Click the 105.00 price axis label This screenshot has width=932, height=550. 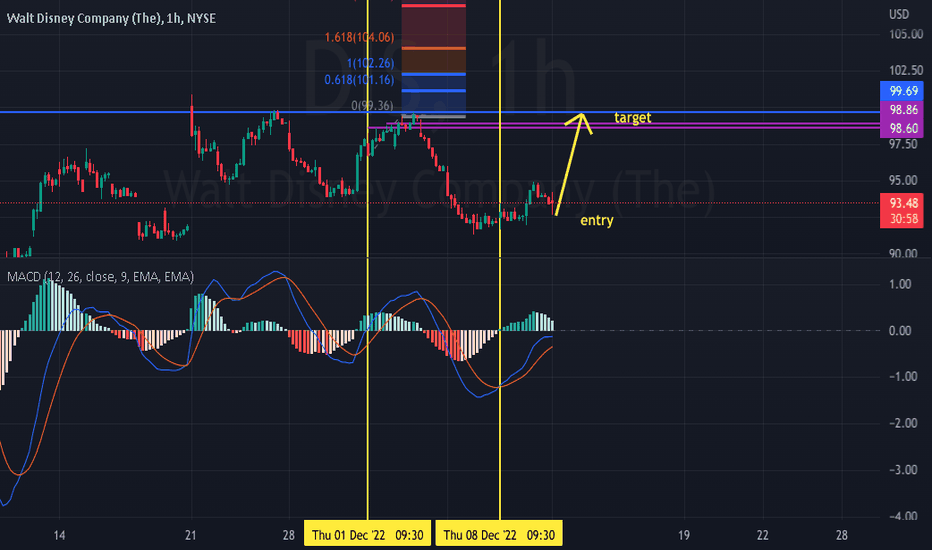pyautogui.click(x=906, y=34)
